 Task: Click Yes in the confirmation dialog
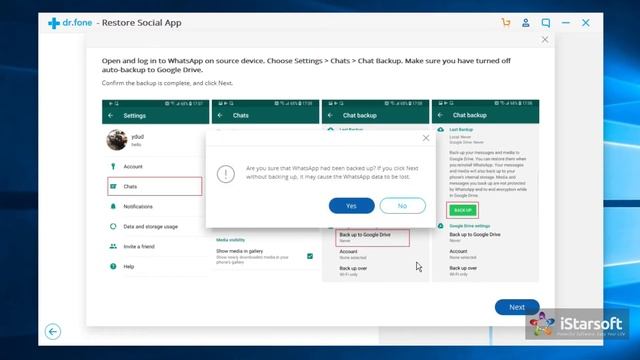(x=351, y=206)
